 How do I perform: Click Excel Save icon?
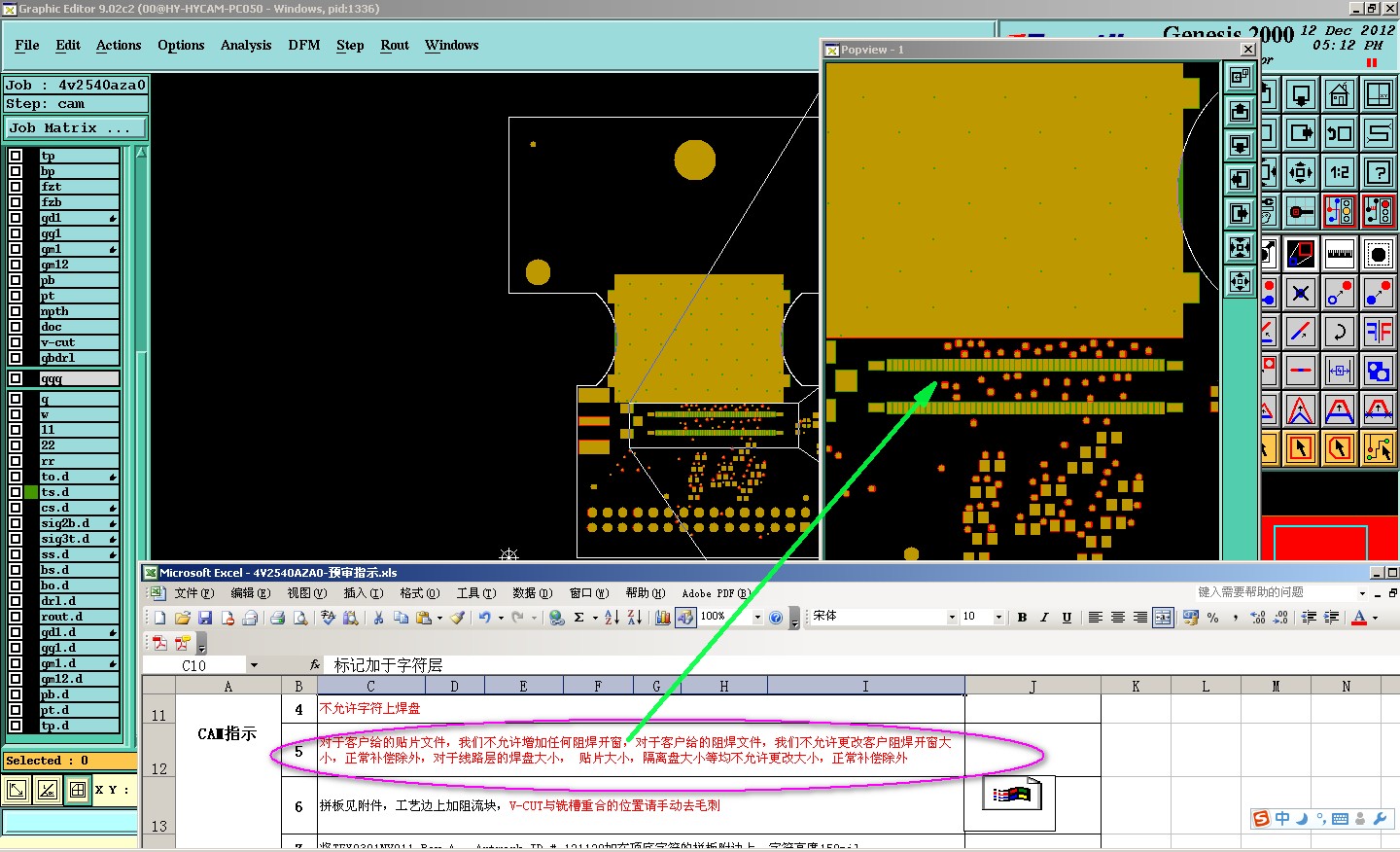point(205,618)
